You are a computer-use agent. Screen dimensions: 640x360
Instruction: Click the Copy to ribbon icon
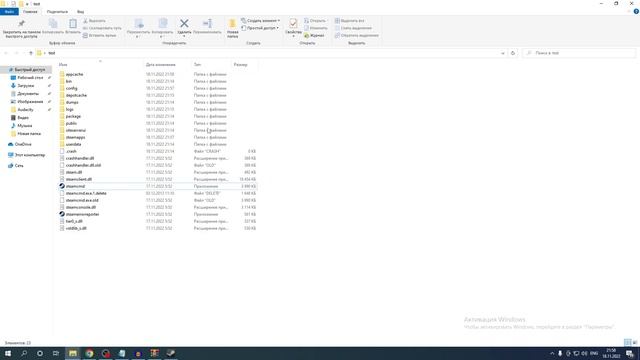tap(162, 24)
